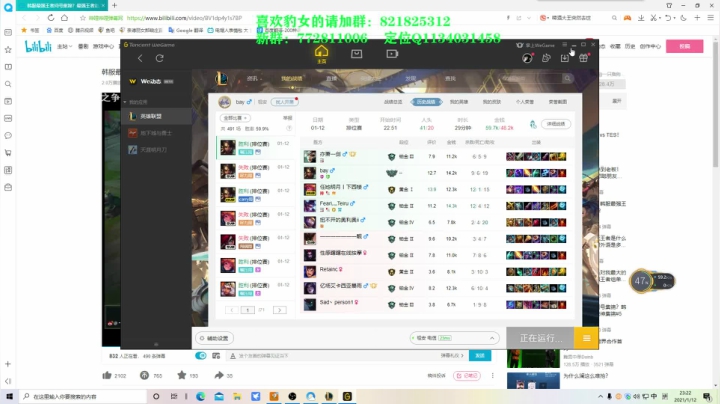Open WeGame home page icon
The width and height of the screenshot is (720, 404).
(x=321, y=53)
